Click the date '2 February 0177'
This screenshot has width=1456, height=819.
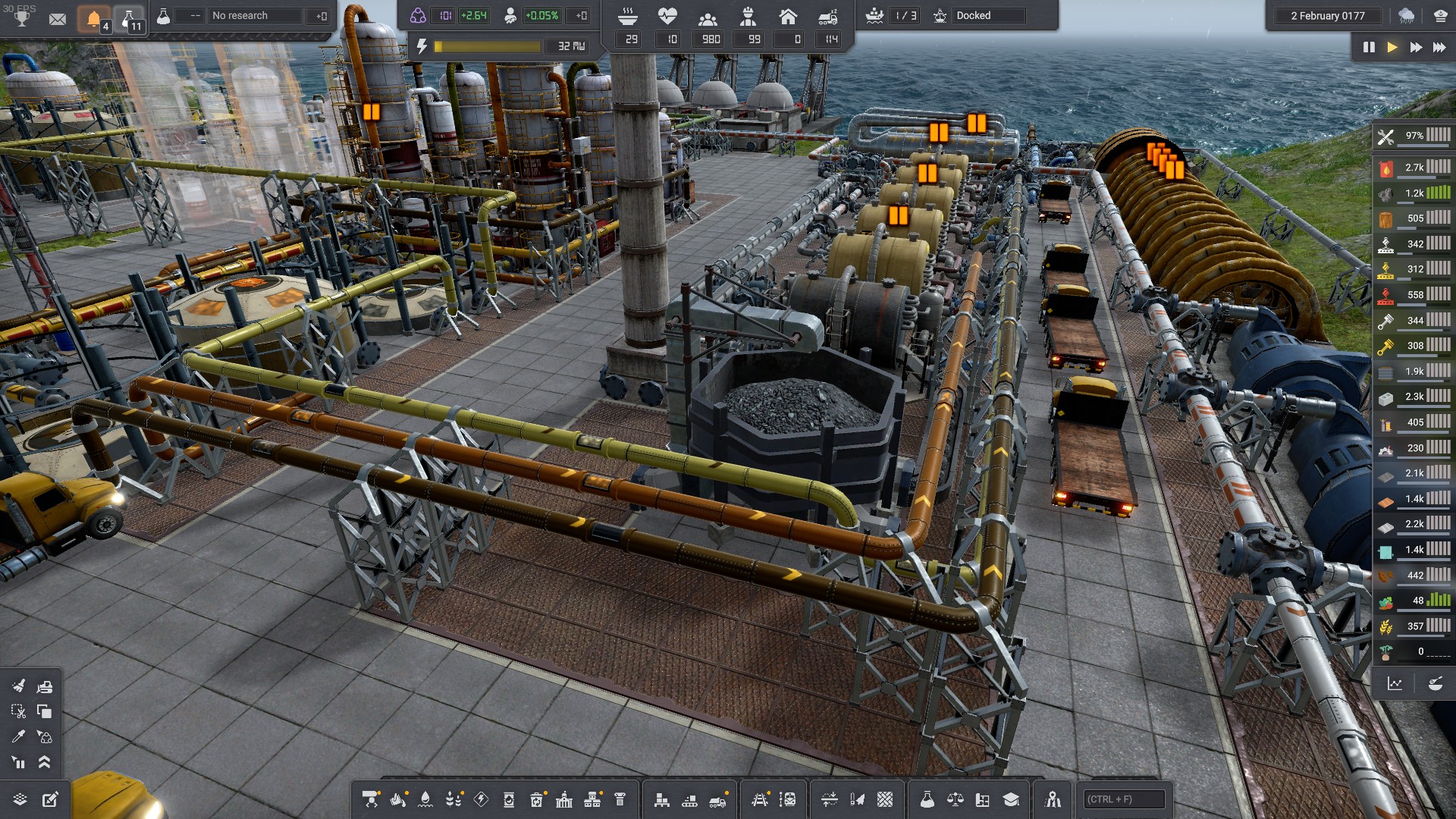click(1327, 16)
